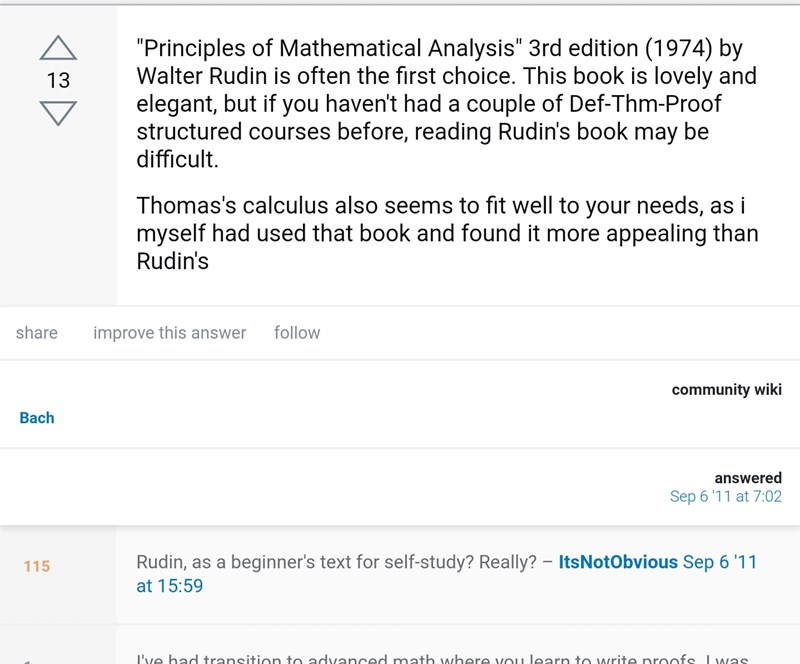The width and height of the screenshot is (800, 664).
Task: Open Bach's user profile
Action: click(x=37, y=418)
